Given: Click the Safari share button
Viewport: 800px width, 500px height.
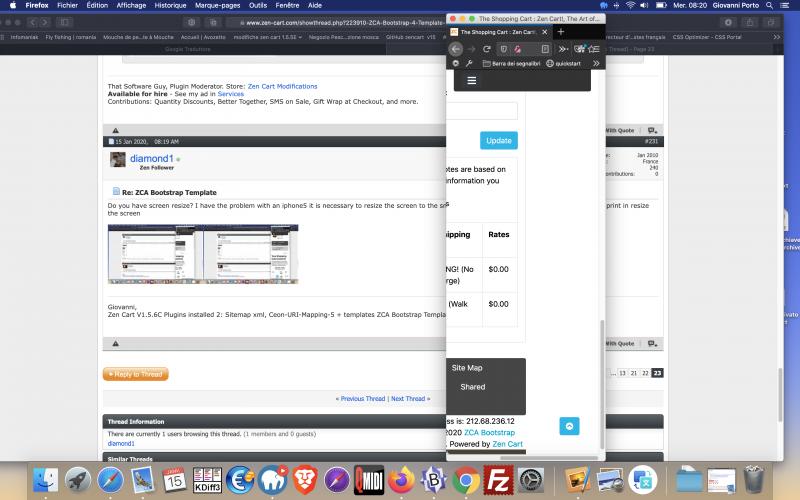Looking at the screenshot, I should click(749, 22).
